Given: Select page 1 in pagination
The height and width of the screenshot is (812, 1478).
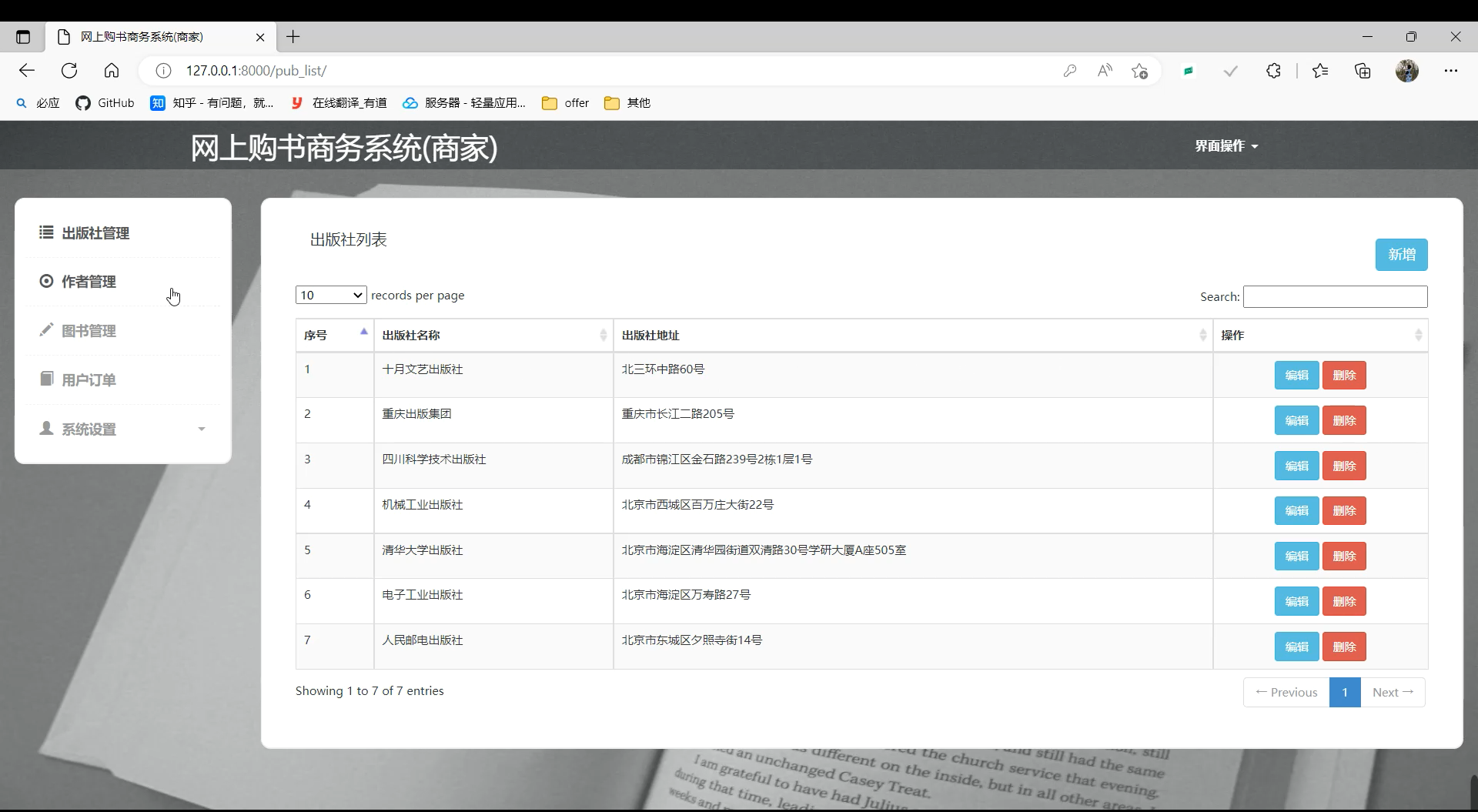Looking at the screenshot, I should coord(1345,692).
